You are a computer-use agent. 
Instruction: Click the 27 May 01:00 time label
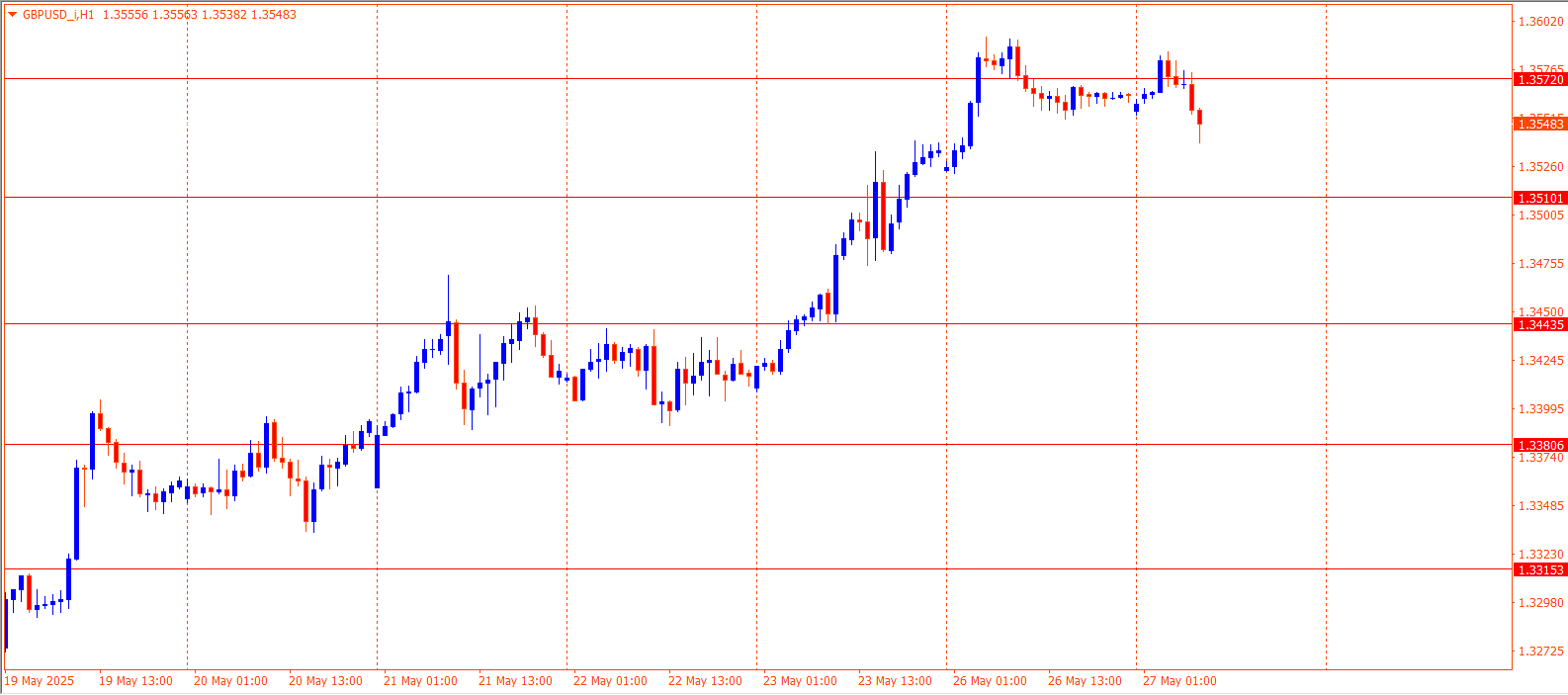pos(1179,681)
